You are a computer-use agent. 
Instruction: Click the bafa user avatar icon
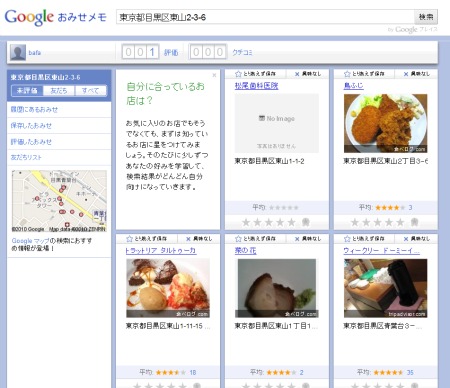pos(18,52)
